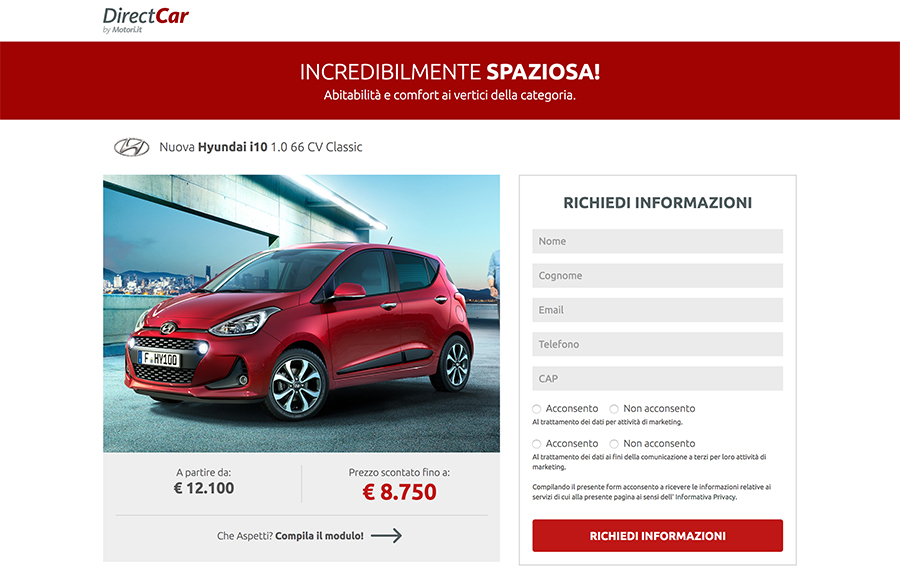Click the starting price € 12.100
900x575 pixels.
pos(204,488)
